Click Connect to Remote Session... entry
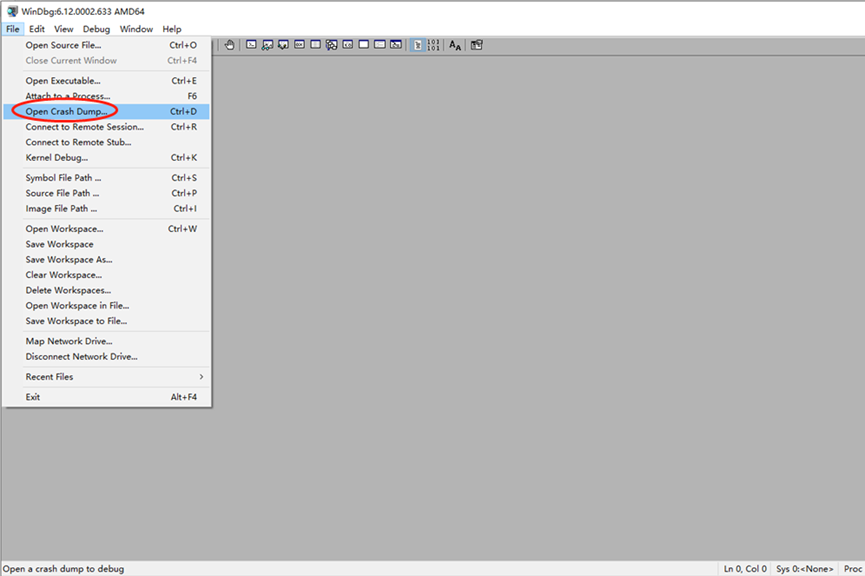The width and height of the screenshot is (865, 576). (x=84, y=127)
